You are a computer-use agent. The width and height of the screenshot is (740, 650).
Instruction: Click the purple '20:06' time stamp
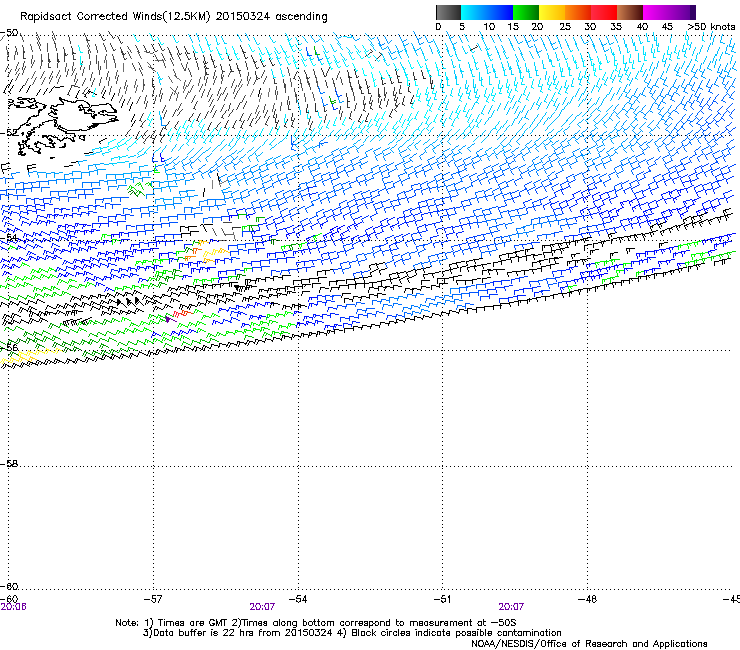pyautogui.click(x=13, y=607)
